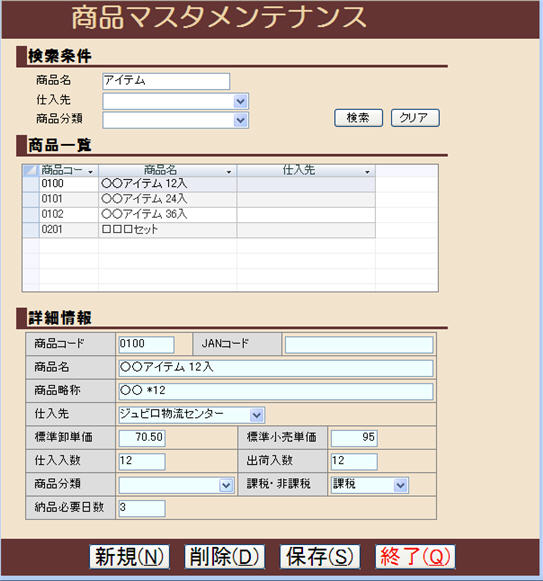
Task: Click the 商品名 detail field ○○アイテム 12入
Action: tap(276, 368)
